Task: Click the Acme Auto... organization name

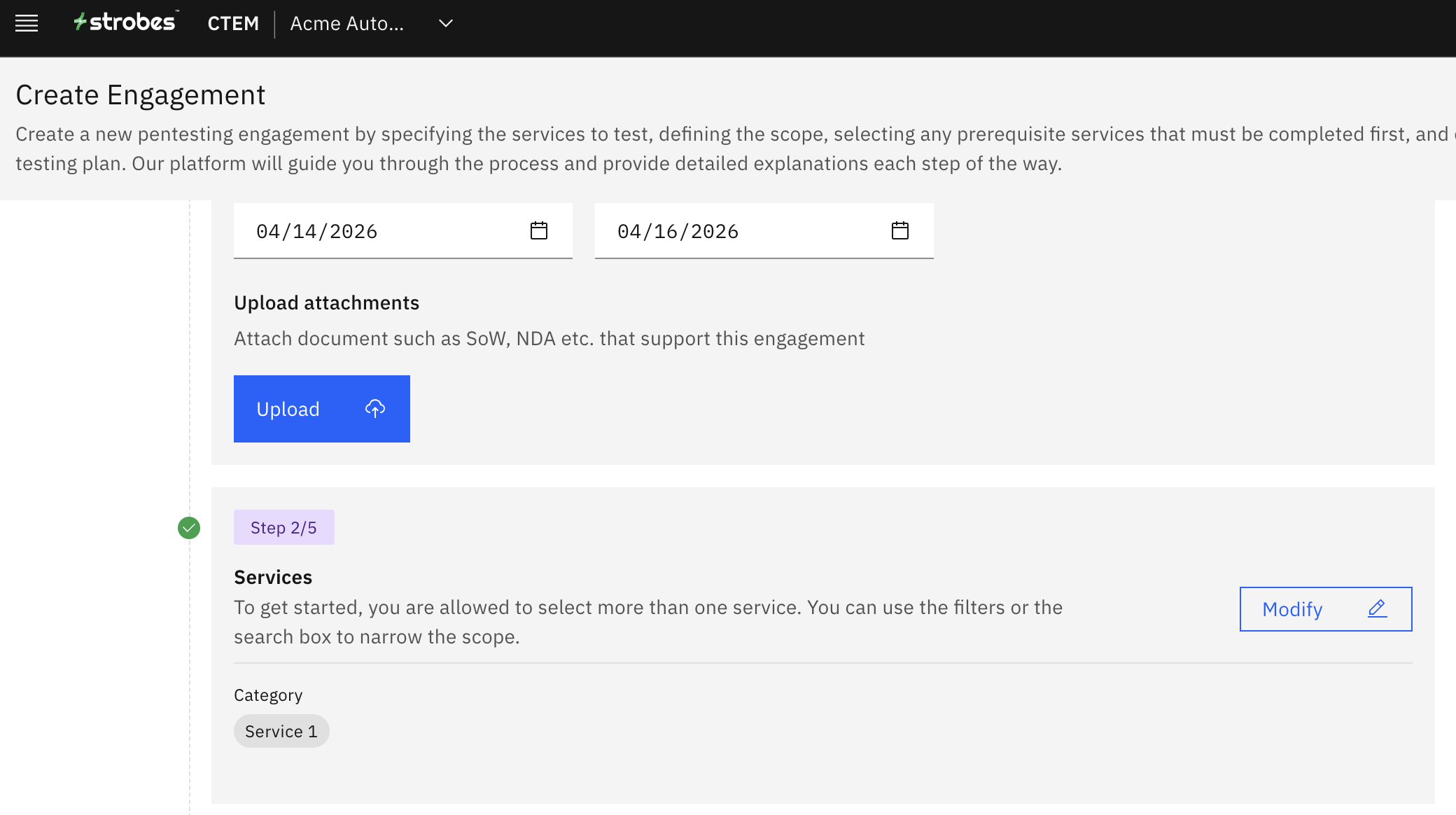Action: click(346, 24)
